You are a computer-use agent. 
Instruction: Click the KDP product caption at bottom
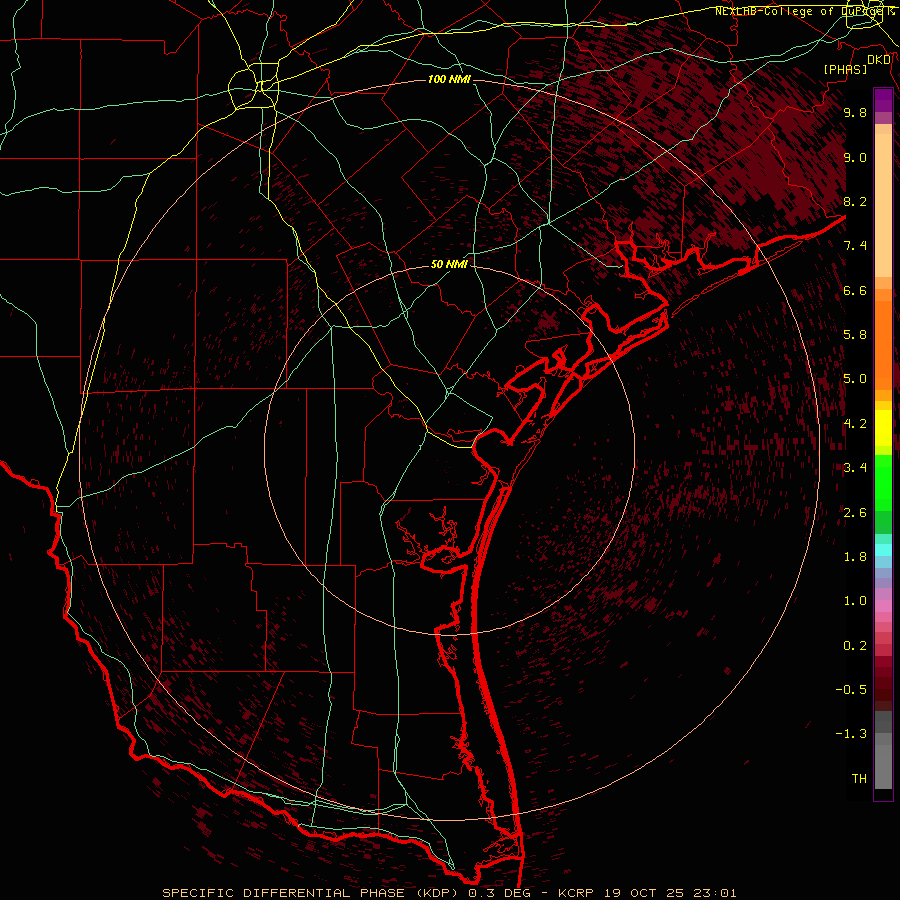pyautogui.click(x=449, y=893)
